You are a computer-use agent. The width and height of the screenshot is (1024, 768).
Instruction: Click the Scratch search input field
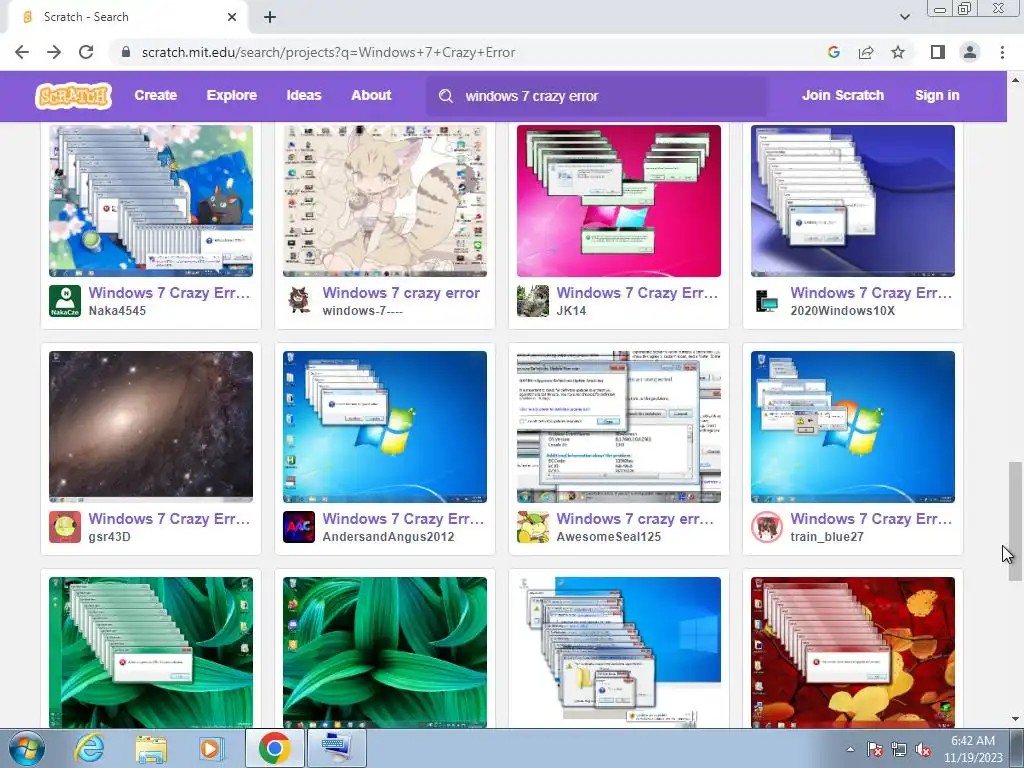click(597, 96)
